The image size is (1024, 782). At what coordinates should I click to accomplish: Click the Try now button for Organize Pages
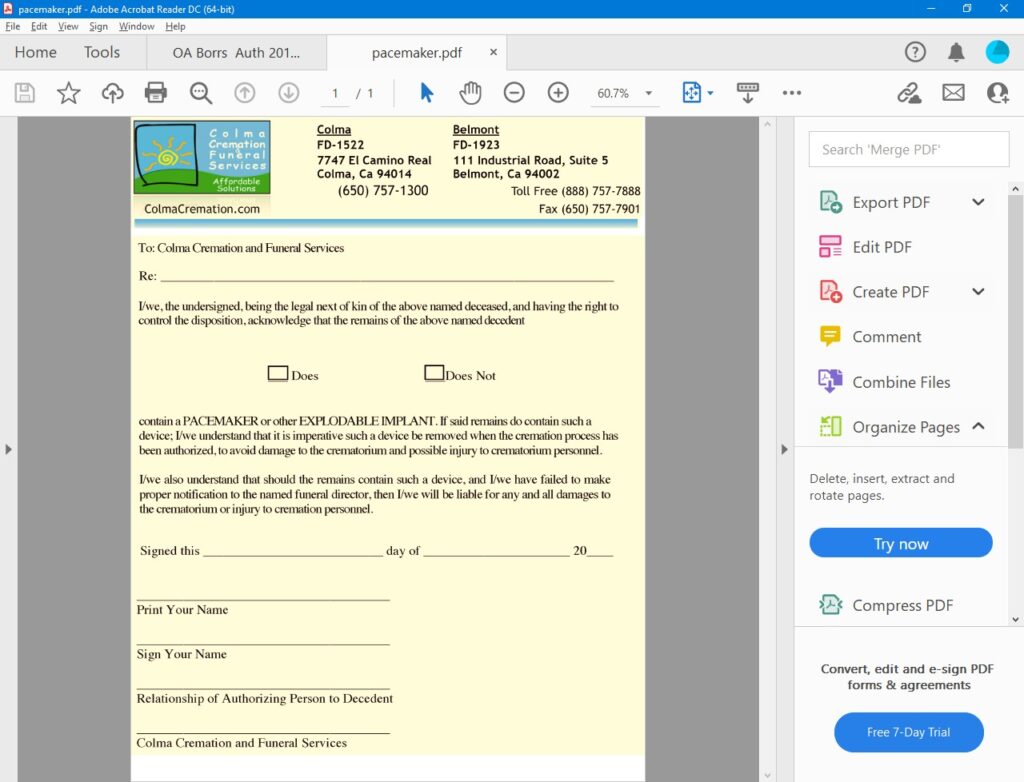click(x=899, y=543)
